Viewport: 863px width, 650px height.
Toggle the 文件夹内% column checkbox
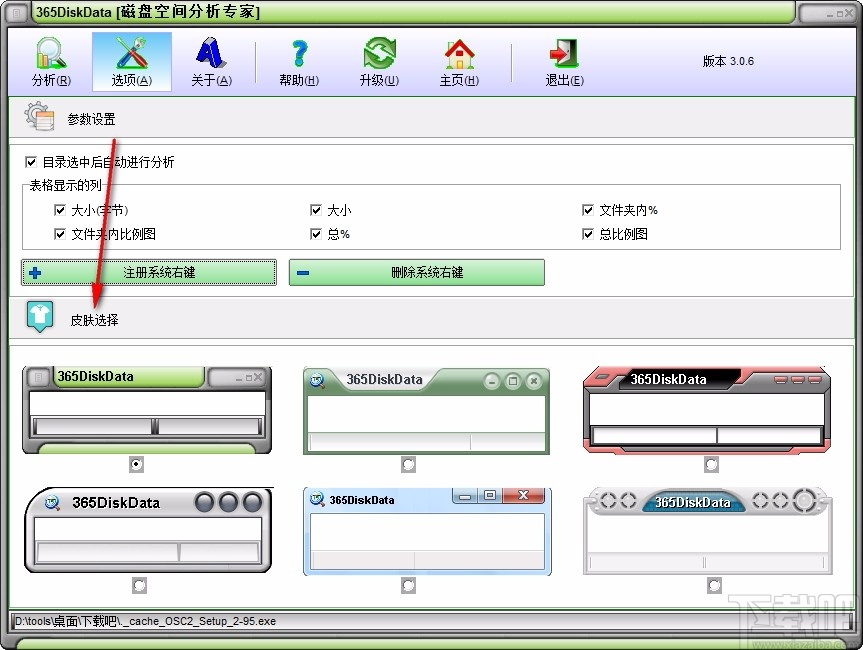pos(588,210)
